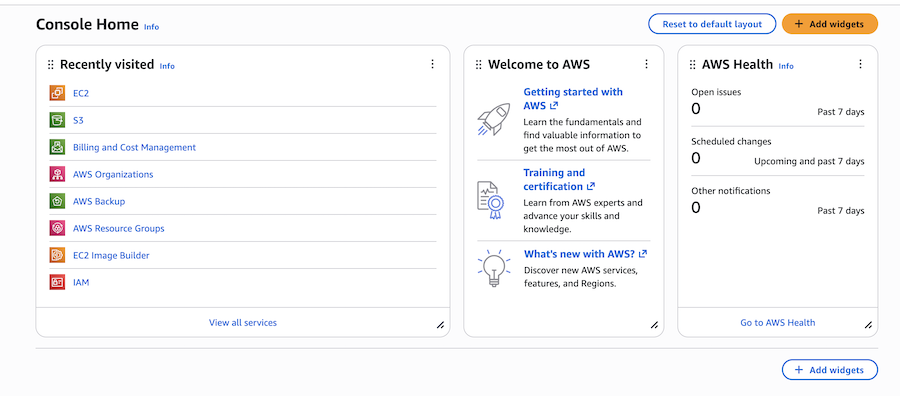Image resolution: width=900 pixels, height=396 pixels.
Task: Open Recently visited widget options menu
Action: [433, 64]
